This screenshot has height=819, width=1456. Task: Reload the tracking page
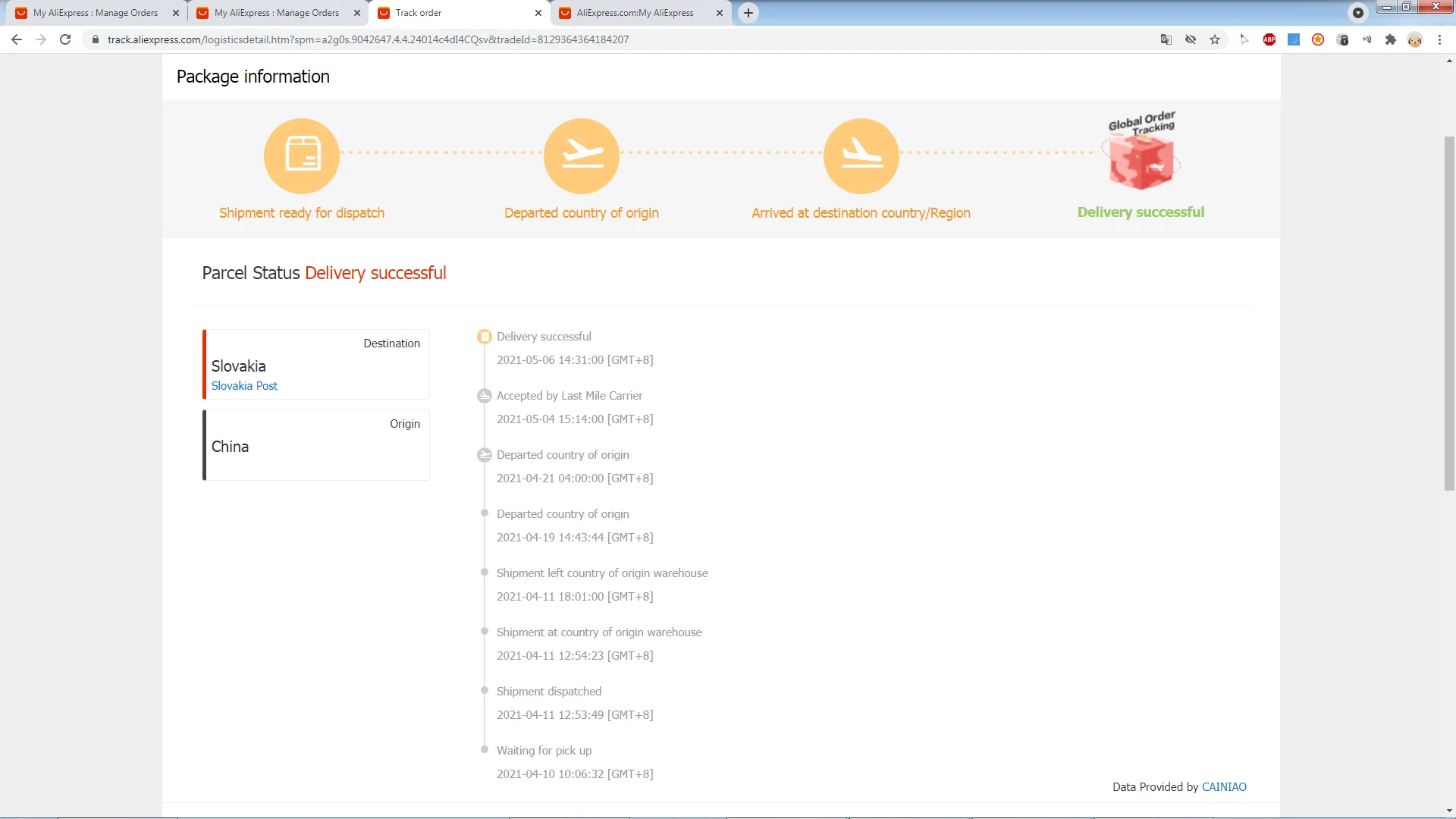(x=65, y=39)
